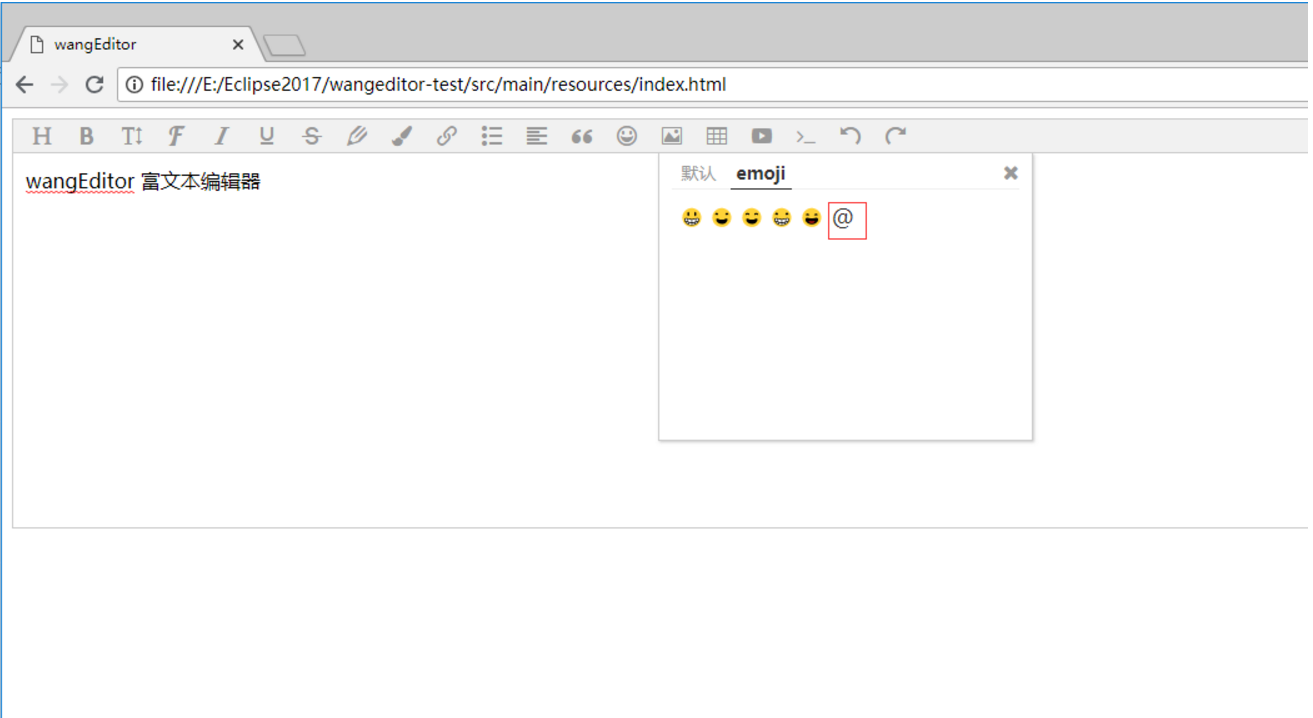Open the background color brush tool
The image size is (1313, 718).
pyautogui.click(x=402, y=136)
